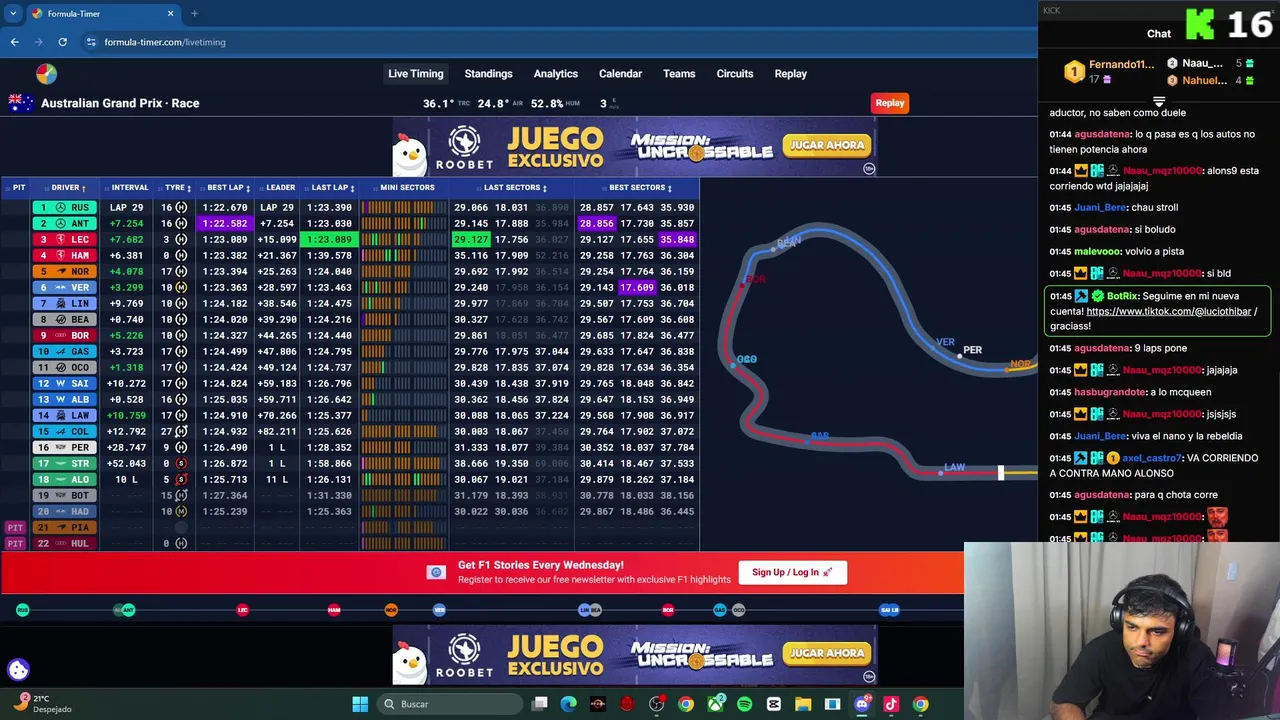Viewport: 1280px width, 720px height.
Task: Click the Formula-Timer logo icon
Action: point(46,73)
